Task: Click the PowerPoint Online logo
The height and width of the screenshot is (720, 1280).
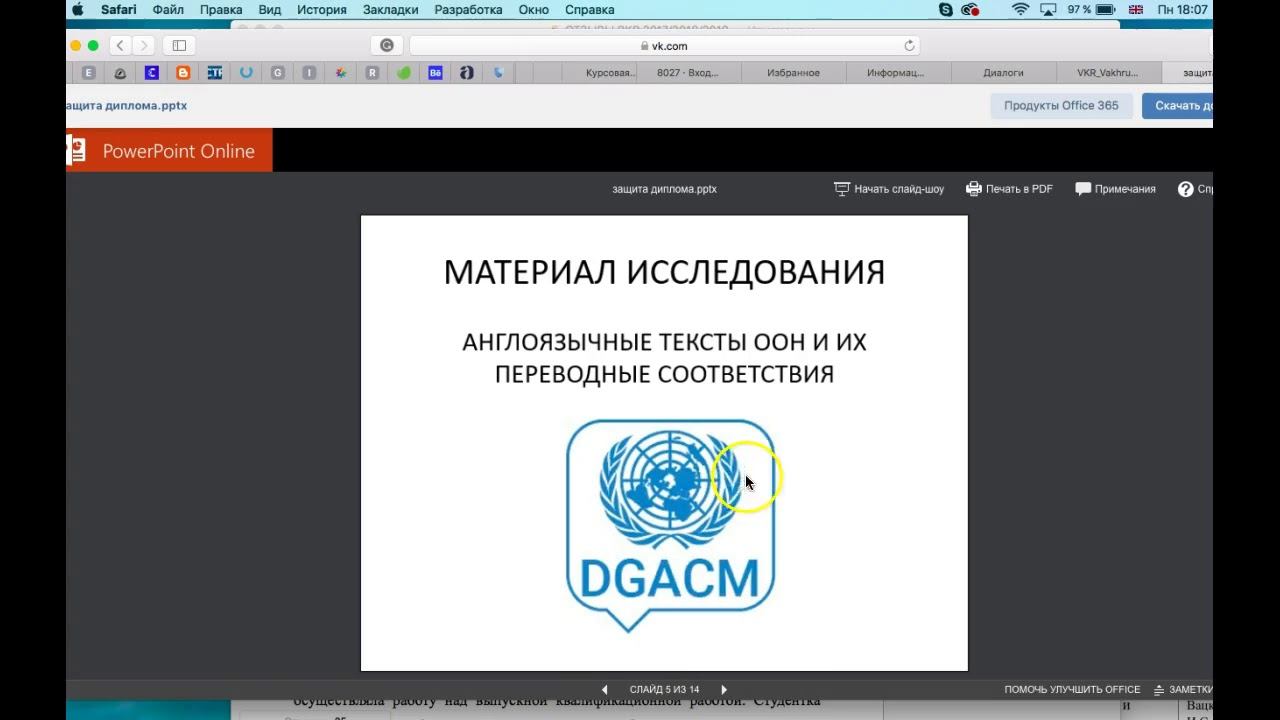Action: pyautogui.click(x=169, y=151)
